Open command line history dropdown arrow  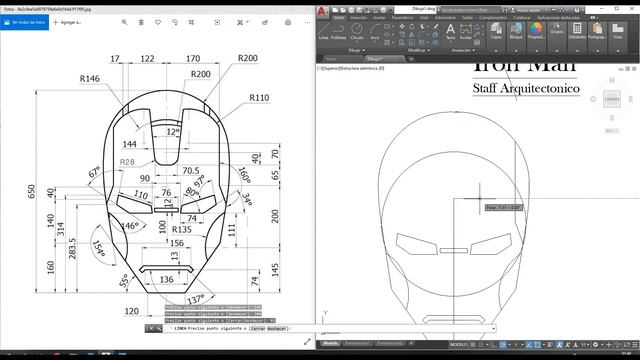pos(493,329)
